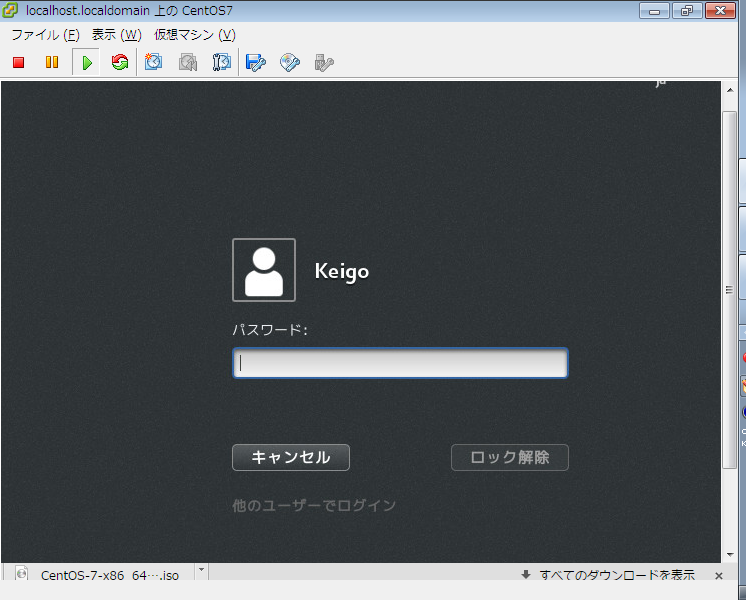Click the console vertical scrollbar thumb
Viewport: 746px width, 600px height.
(729, 290)
